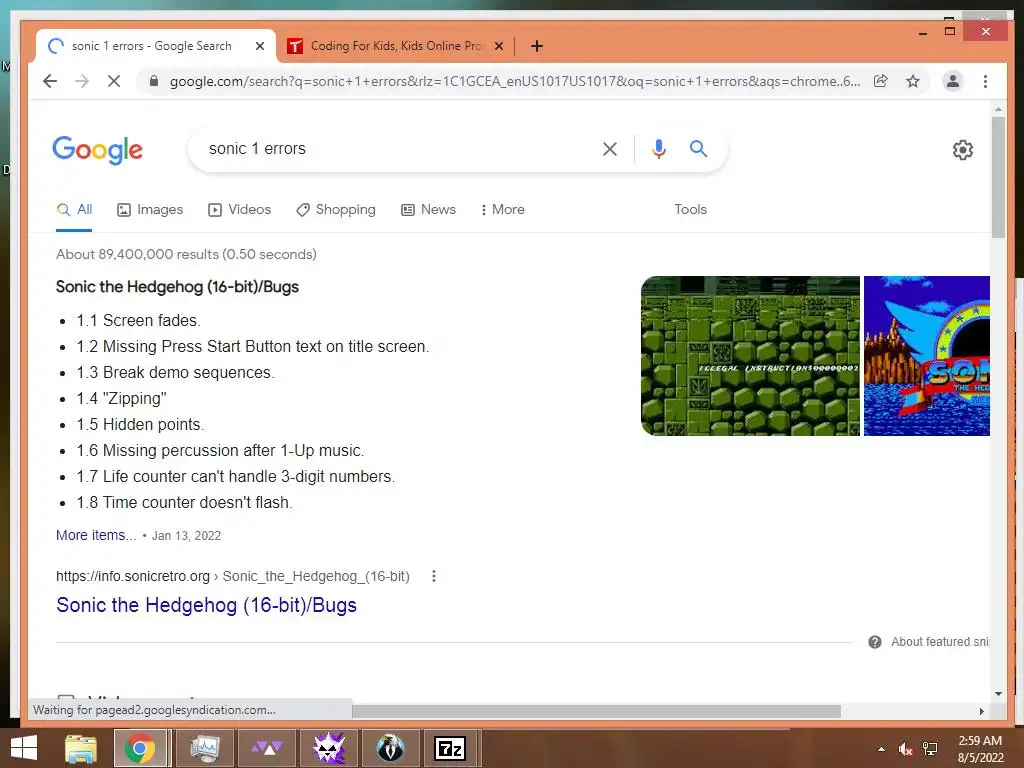Stop page loading with the X button
The image size is (1024, 768).
(x=114, y=81)
